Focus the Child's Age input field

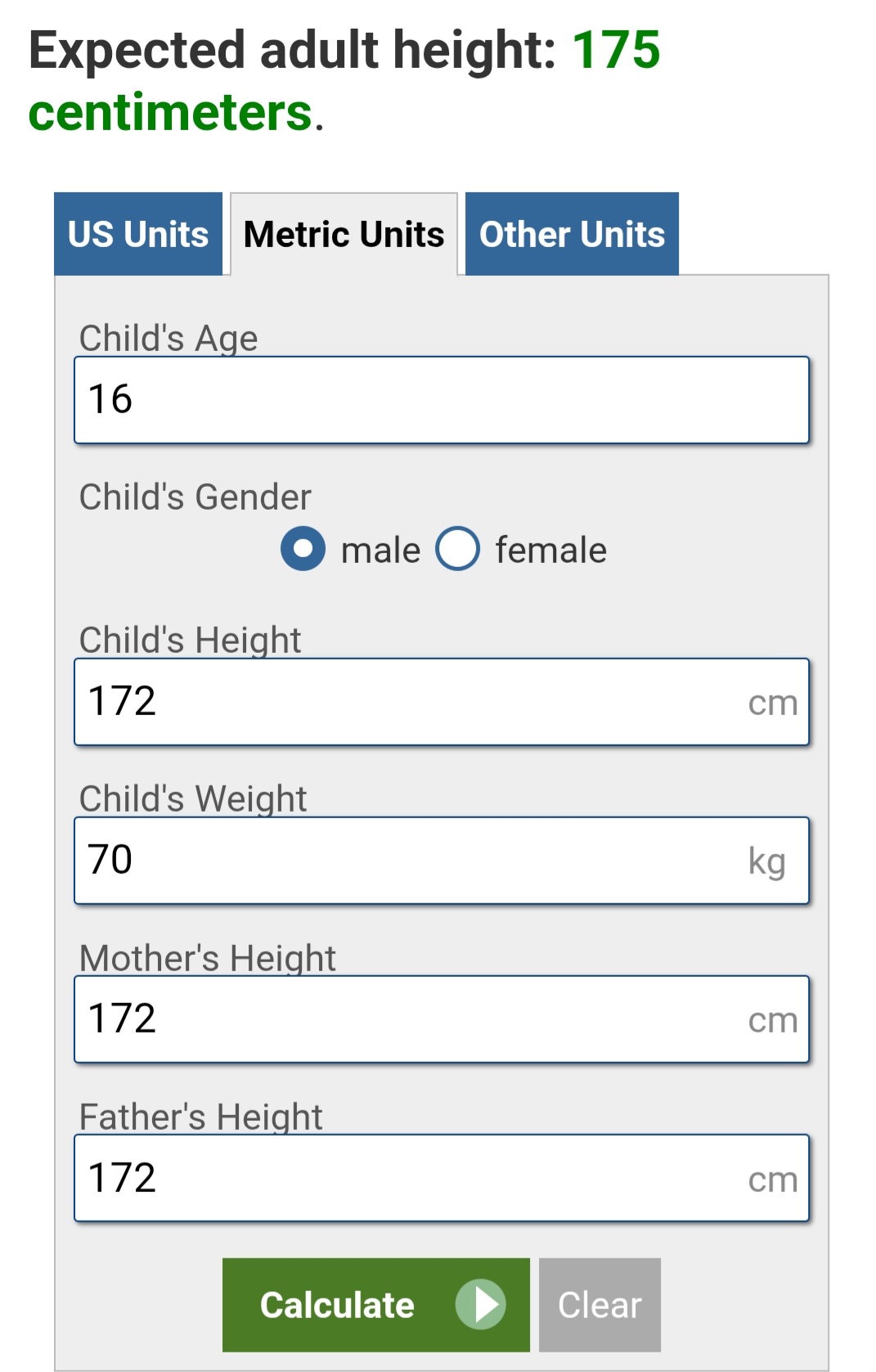442,400
